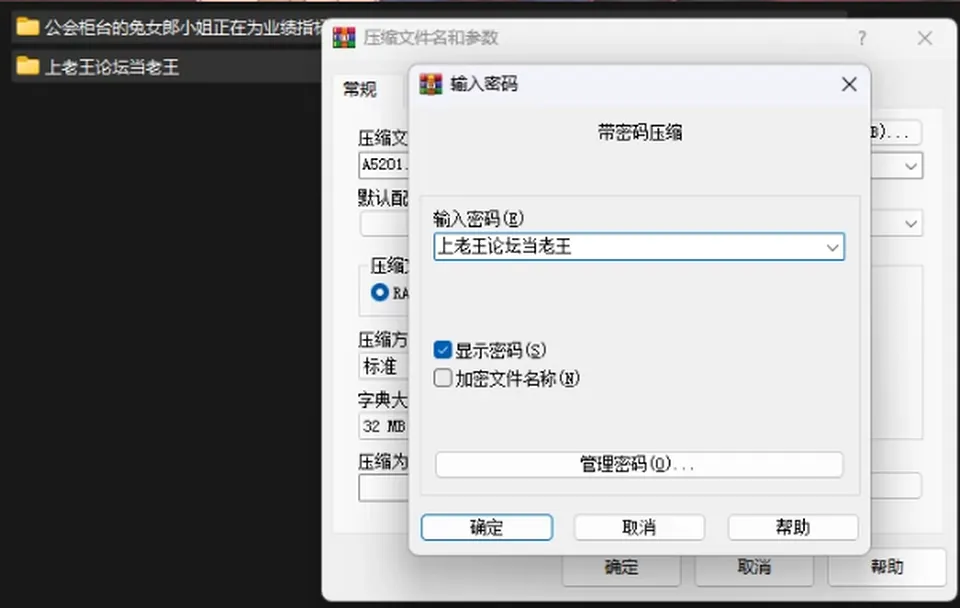Select the RAR format radio button

click(380, 293)
